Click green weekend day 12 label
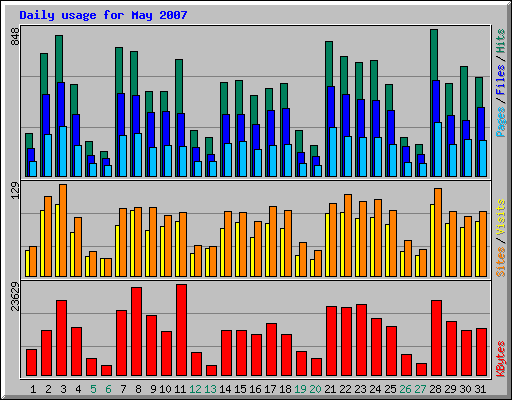 click(195, 389)
